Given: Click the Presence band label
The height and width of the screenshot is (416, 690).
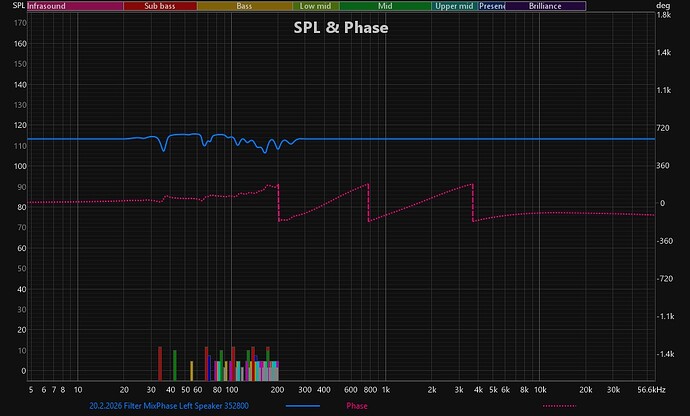Looking at the screenshot, I should [492, 6].
